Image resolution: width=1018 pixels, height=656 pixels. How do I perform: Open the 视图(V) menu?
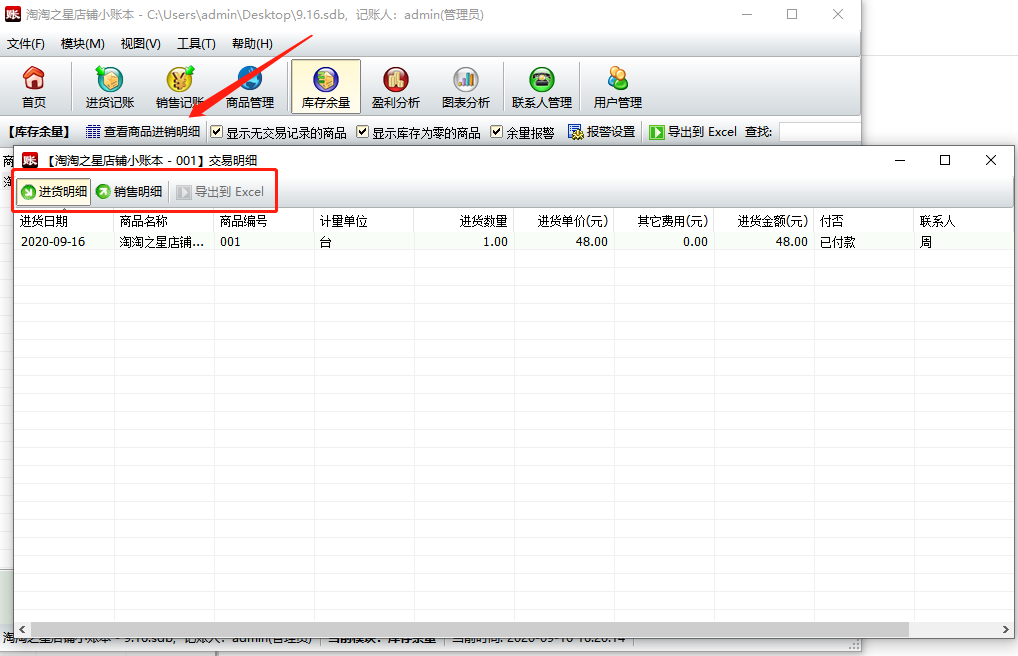[x=140, y=44]
